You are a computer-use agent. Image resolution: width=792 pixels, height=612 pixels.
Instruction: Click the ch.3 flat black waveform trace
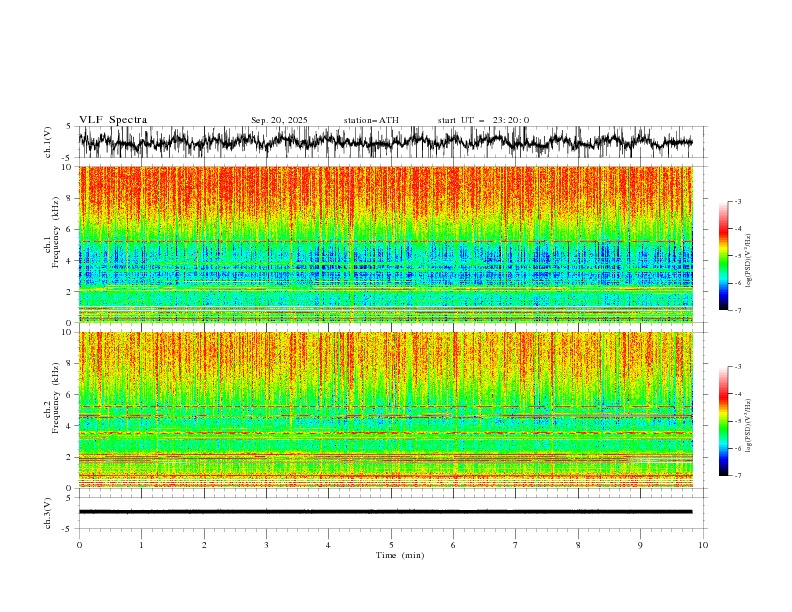pos(385,512)
